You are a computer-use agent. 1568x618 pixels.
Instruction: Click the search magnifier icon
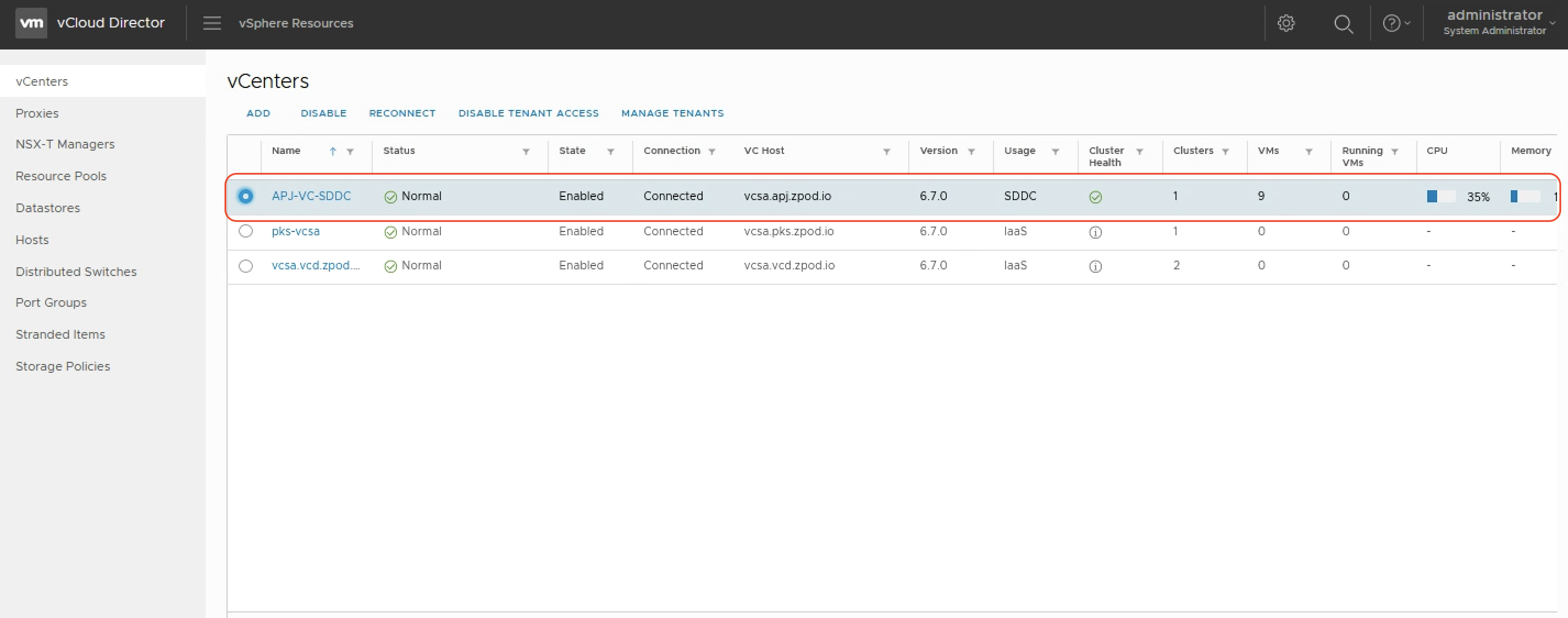tap(1343, 24)
